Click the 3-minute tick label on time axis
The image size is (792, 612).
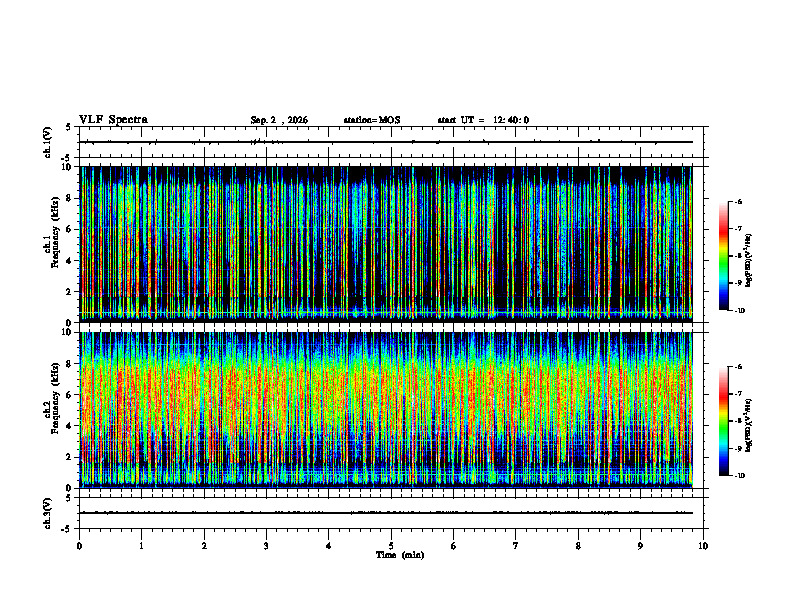266,546
